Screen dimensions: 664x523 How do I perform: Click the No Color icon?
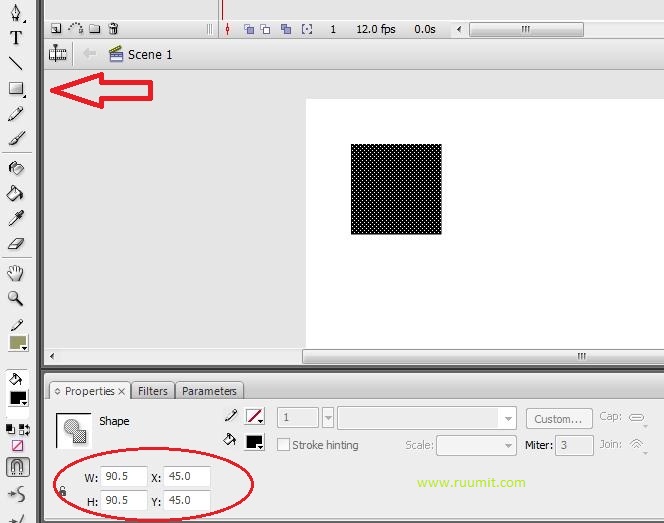coord(17,446)
